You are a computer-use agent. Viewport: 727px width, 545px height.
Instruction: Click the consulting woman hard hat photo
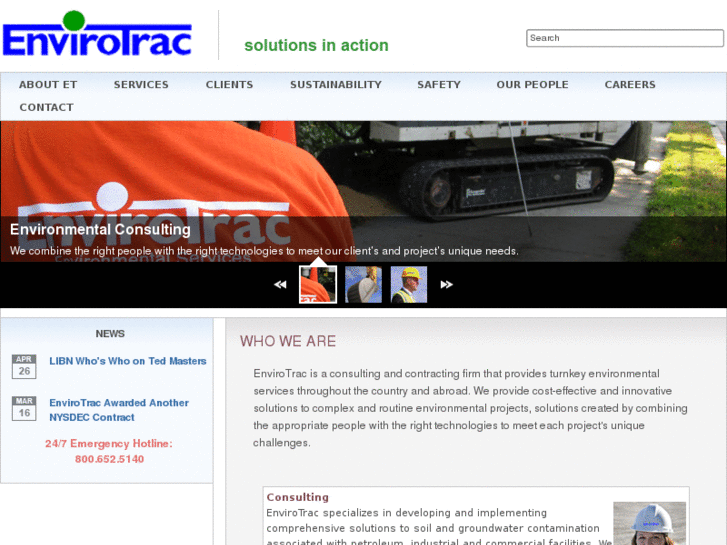650,523
